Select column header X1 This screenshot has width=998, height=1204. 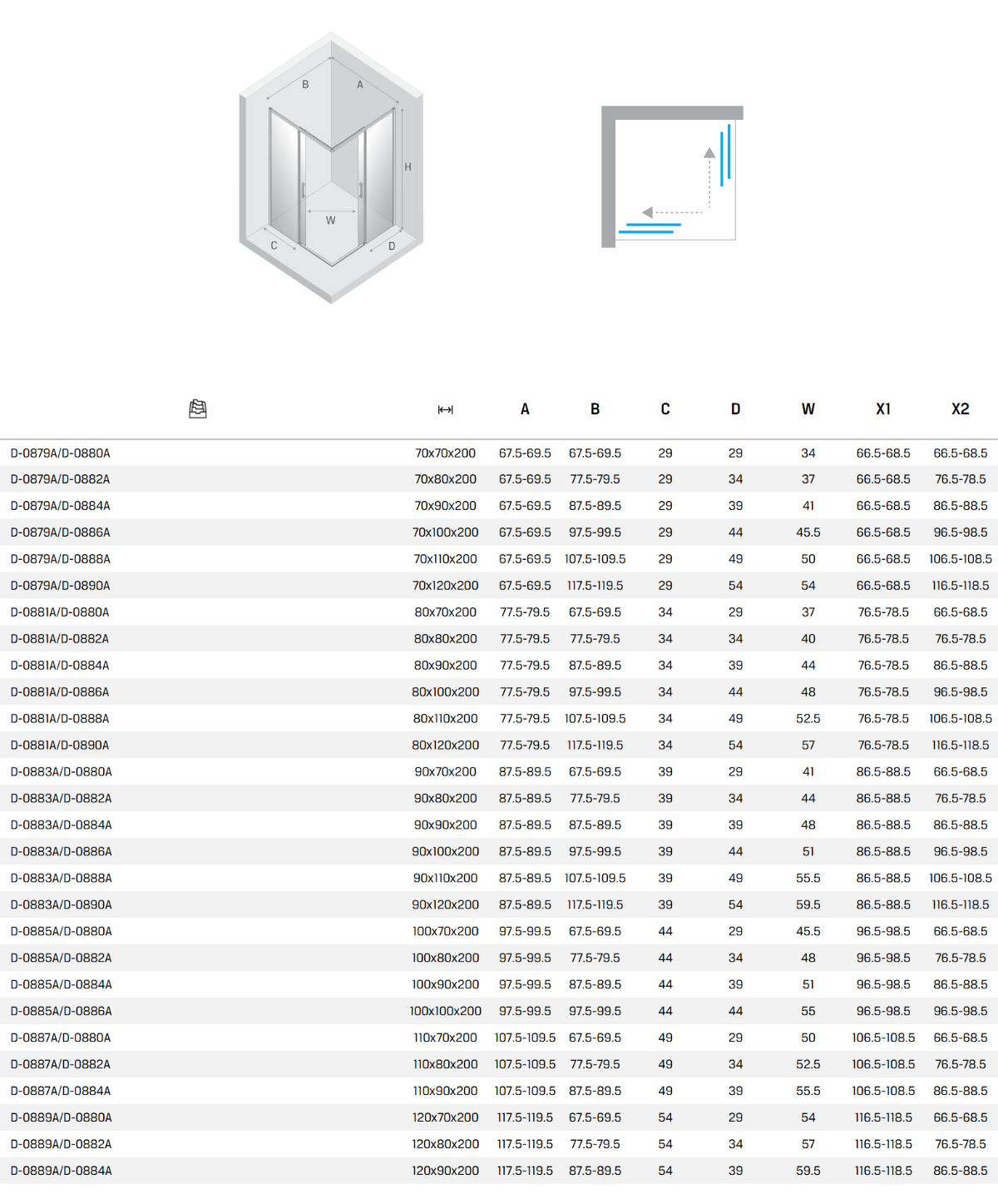tap(883, 409)
